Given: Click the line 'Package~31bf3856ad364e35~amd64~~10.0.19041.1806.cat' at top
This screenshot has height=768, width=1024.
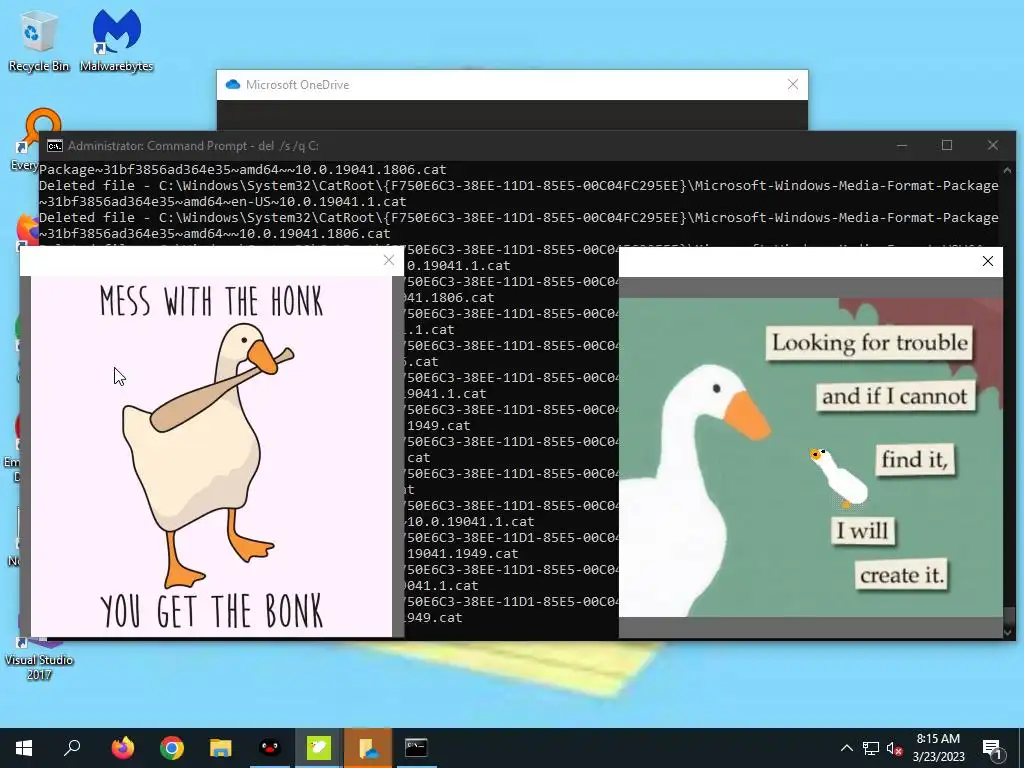Looking at the screenshot, I should coord(243,169).
